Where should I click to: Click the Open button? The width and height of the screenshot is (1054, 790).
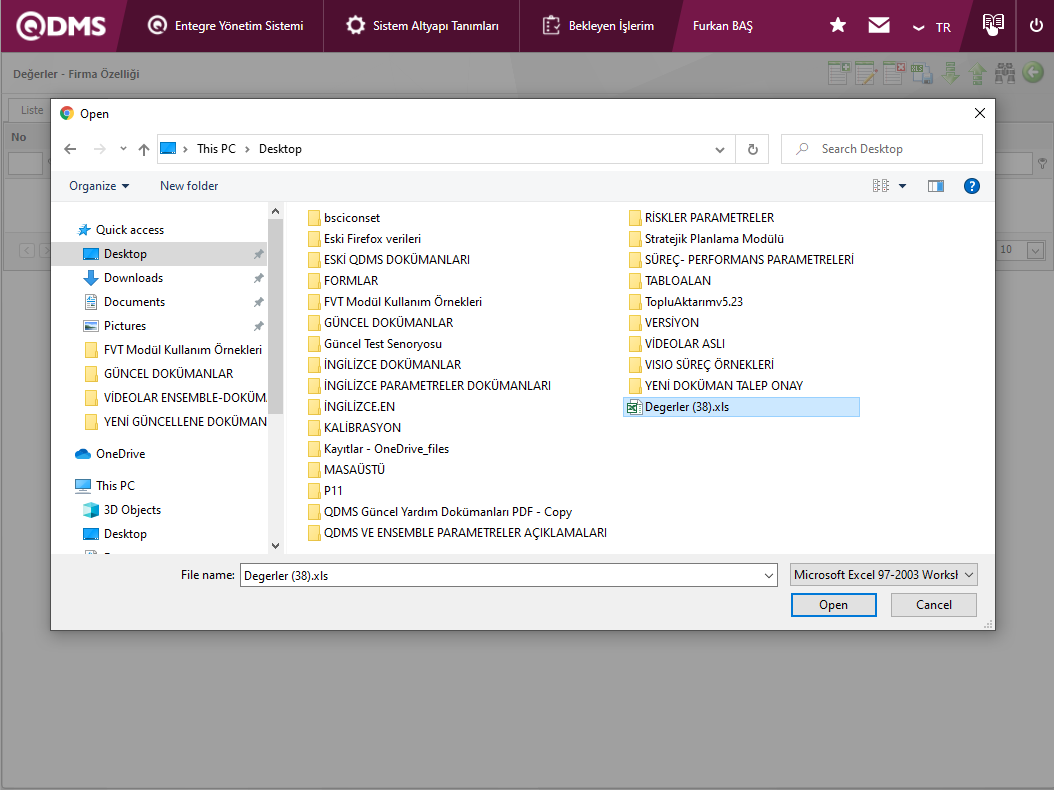(x=833, y=605)
